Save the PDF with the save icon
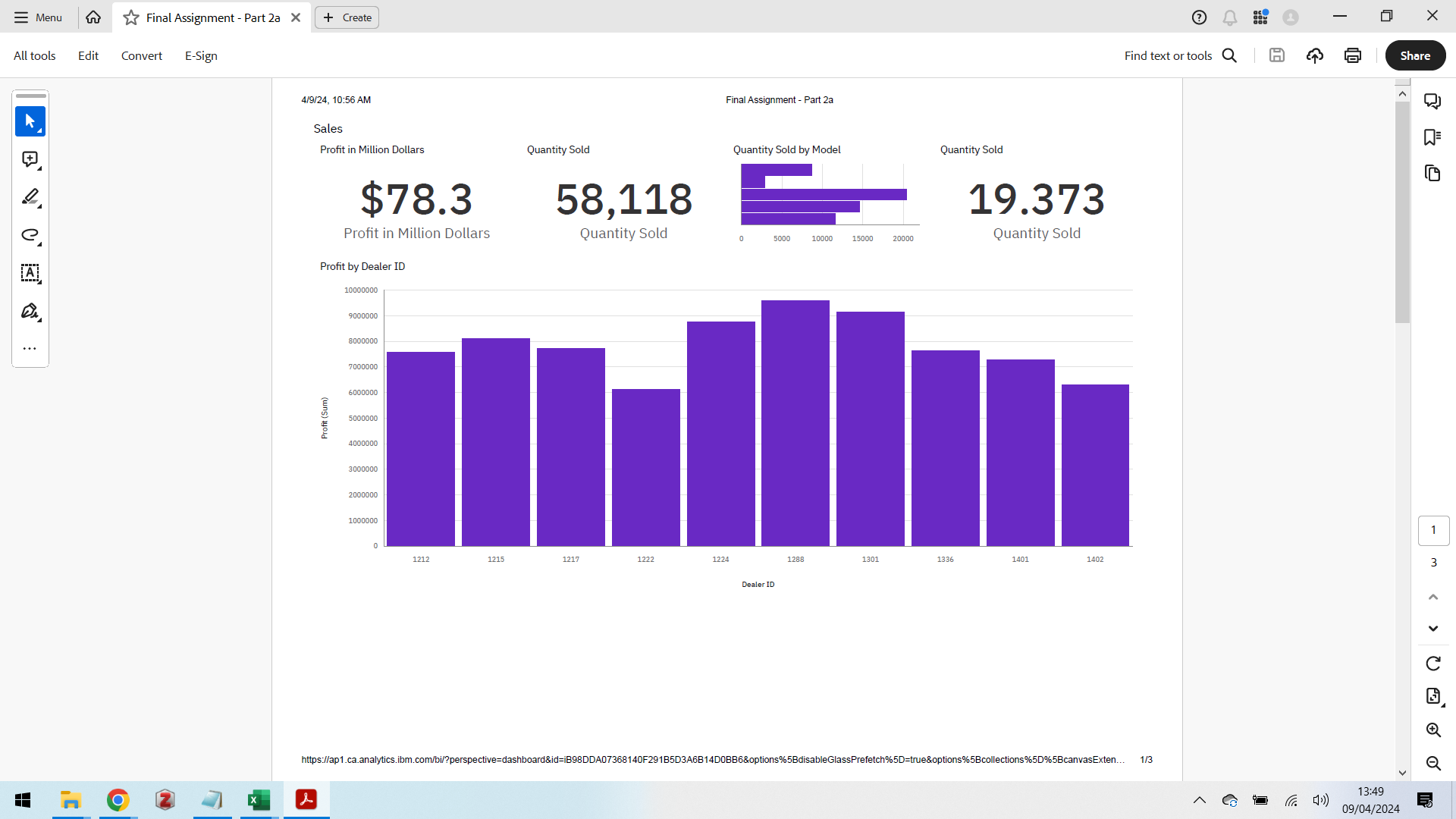 point(1277,55)
